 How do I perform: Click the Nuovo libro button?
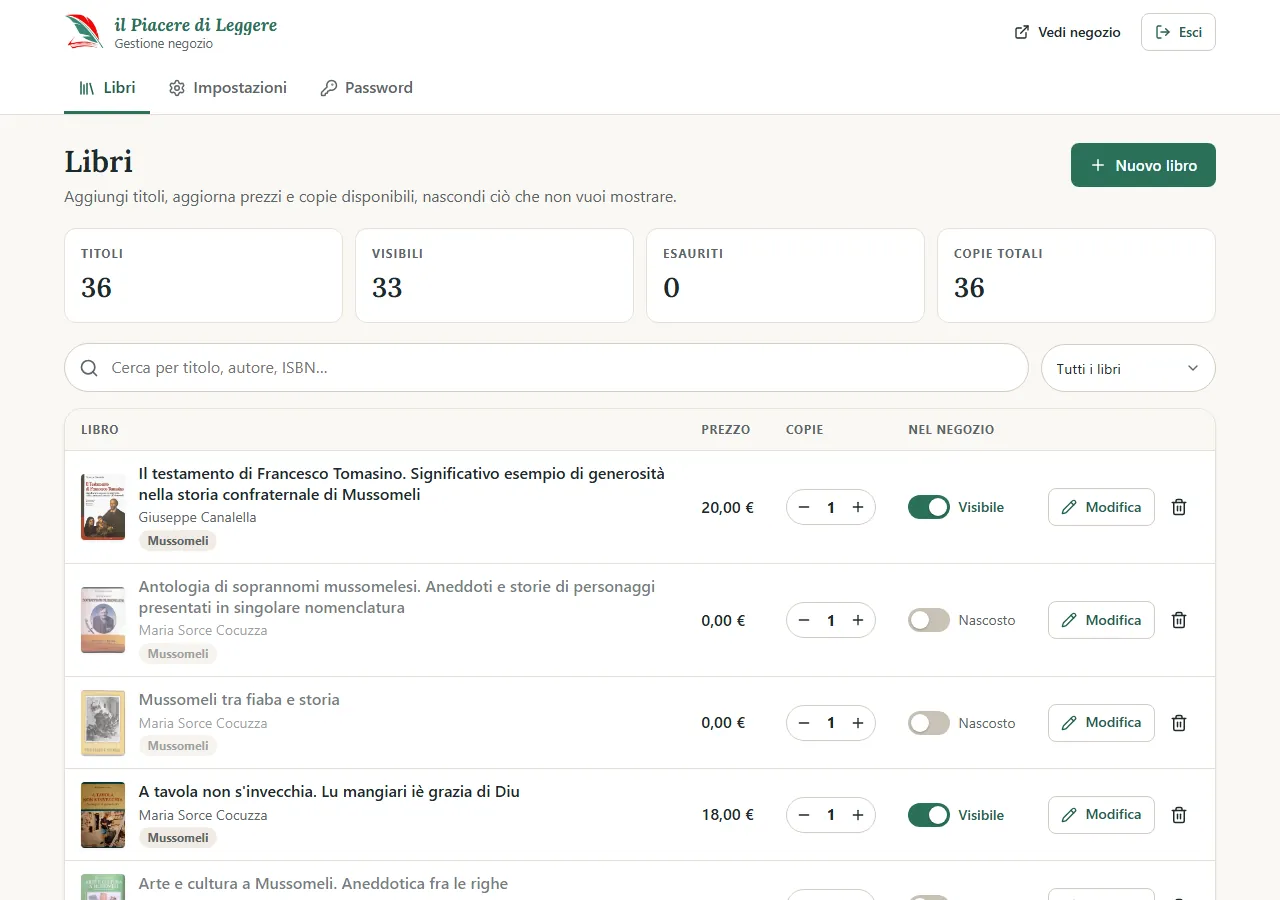click(1143, 165)
